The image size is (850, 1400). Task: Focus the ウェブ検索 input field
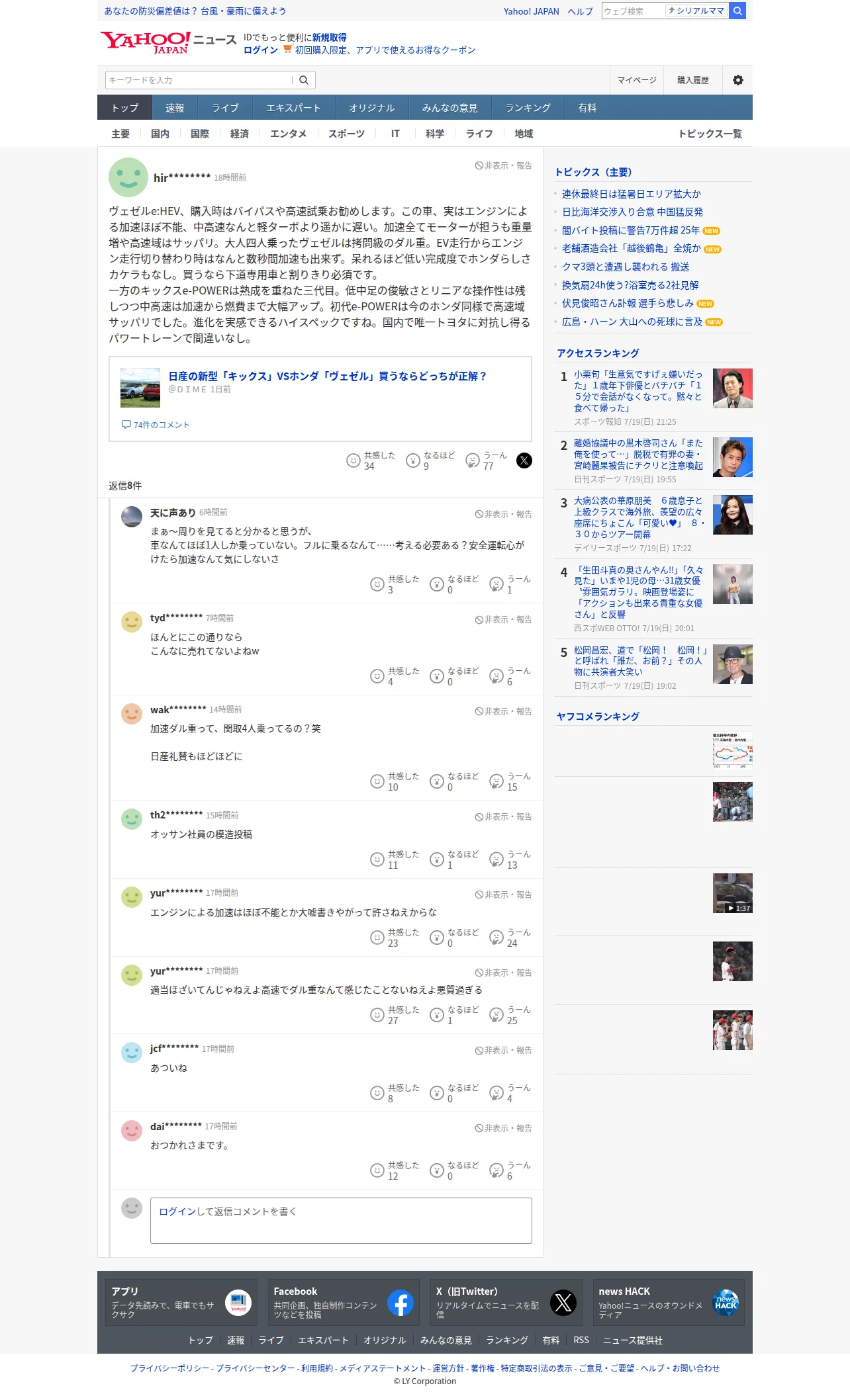[x=633, y=11]
